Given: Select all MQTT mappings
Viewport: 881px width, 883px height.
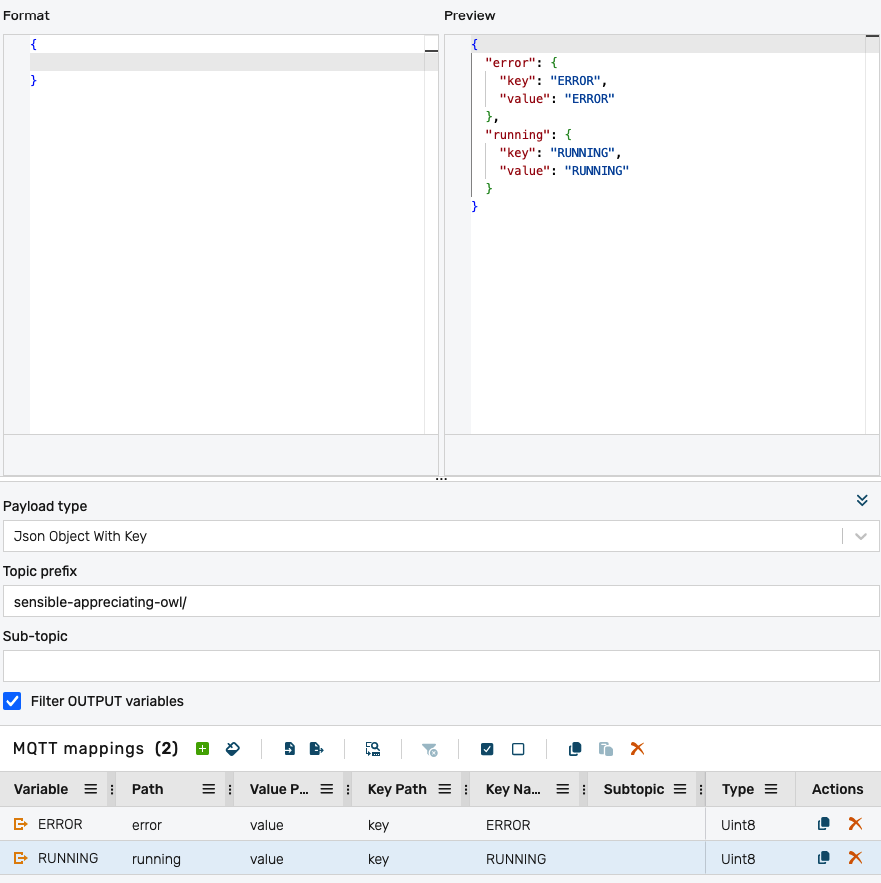Looking at the screenshot, I should pos(487,748).
